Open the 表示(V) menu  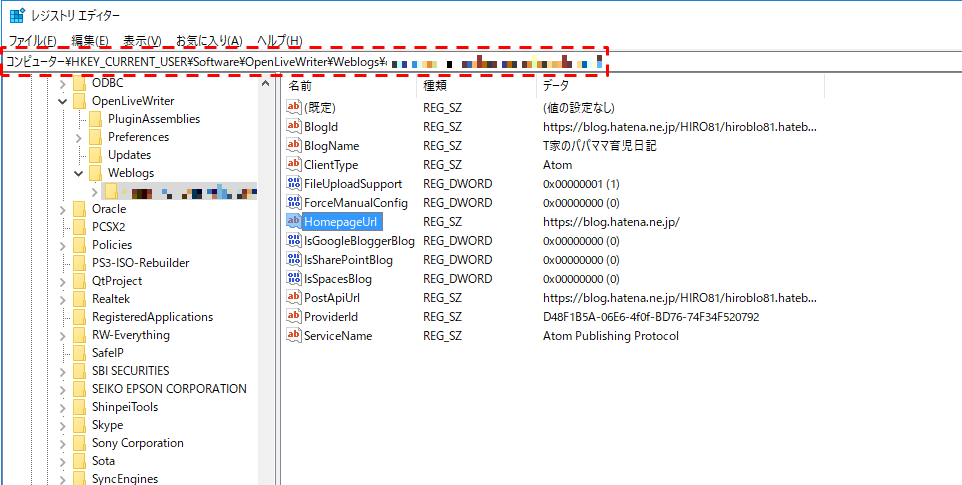142,41
